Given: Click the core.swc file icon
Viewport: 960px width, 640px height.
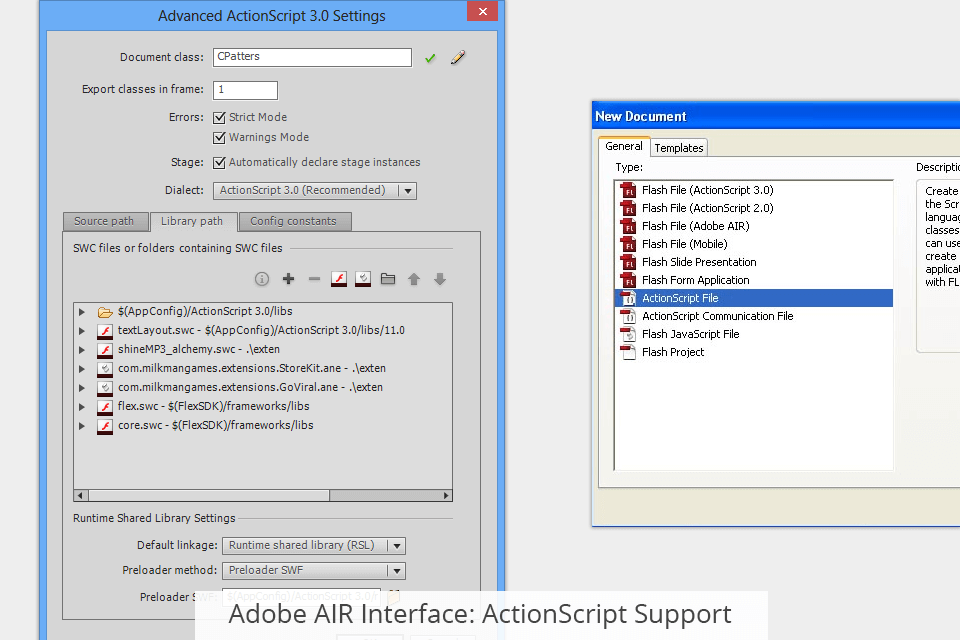Looking at the screenshot, I should (x=105, y=426).
